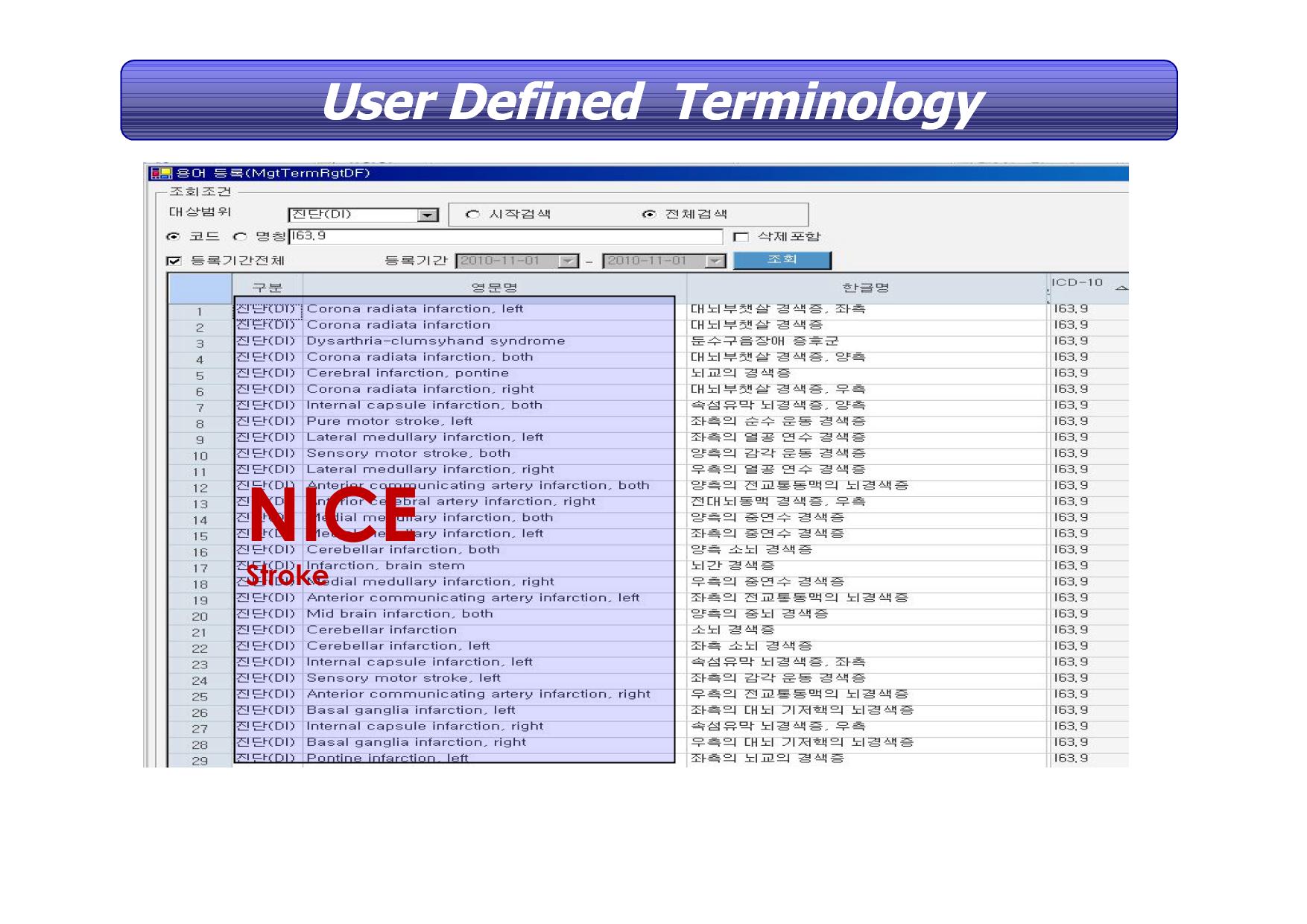Sort by the ICD-10 column header
Image resolution: width=1307 pixels, height=924 pixels.
pos(1077,282)
